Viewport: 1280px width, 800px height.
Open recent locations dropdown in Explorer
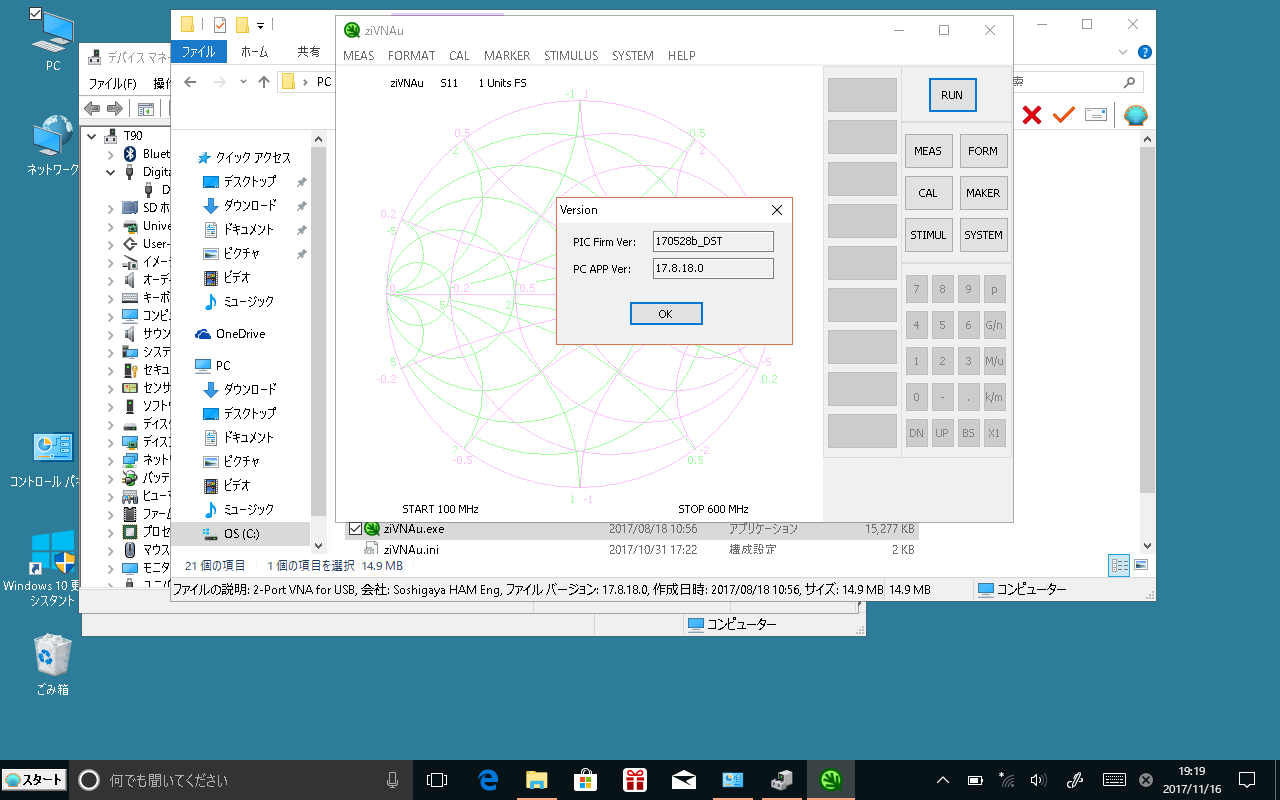[x=243, y=82]
